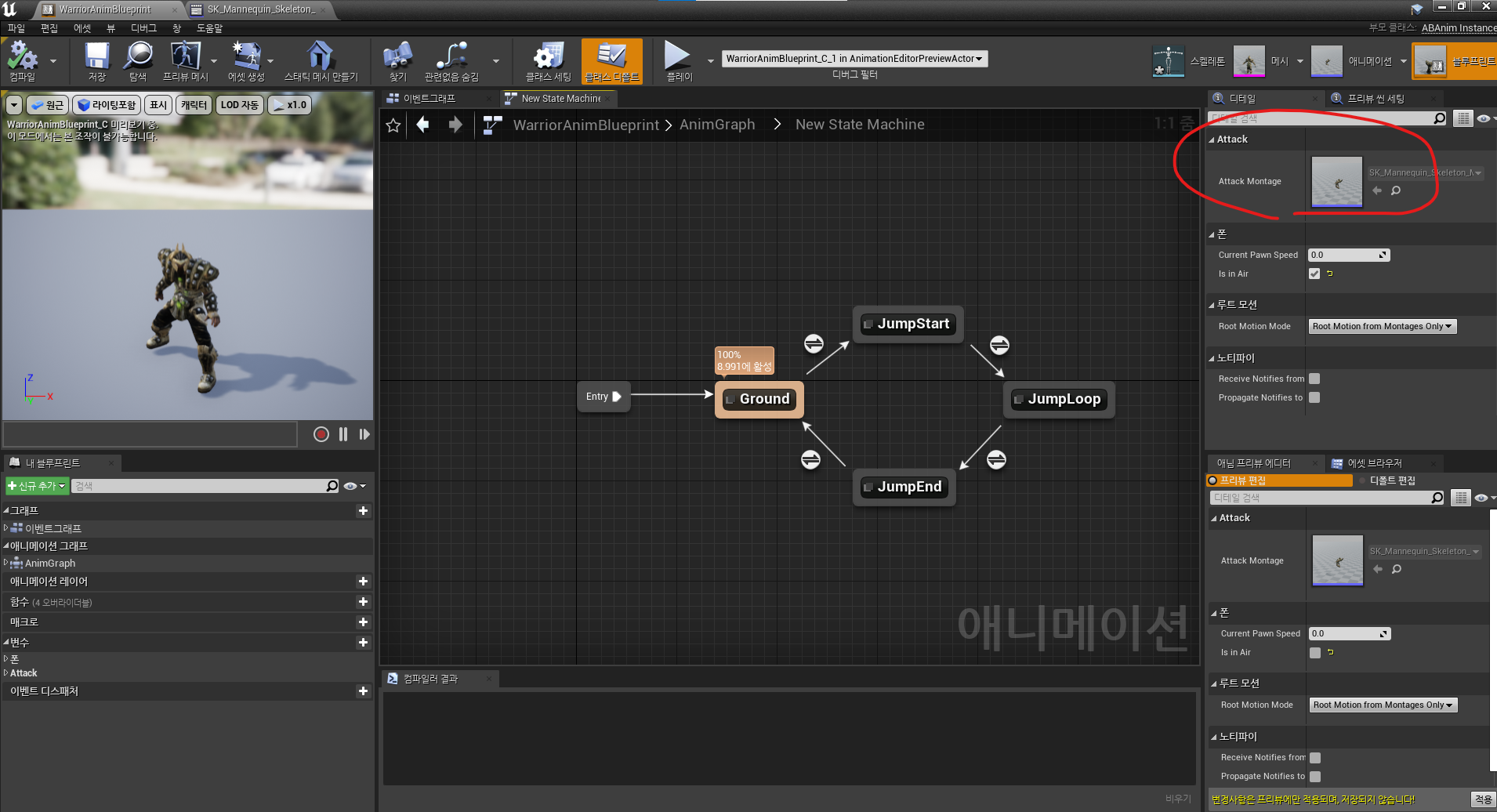Viewport: 1497px width, 812px height.
Task: Toggle Propagate Notifies to checkbox in upper Details
Action: tap(1314, 397)
